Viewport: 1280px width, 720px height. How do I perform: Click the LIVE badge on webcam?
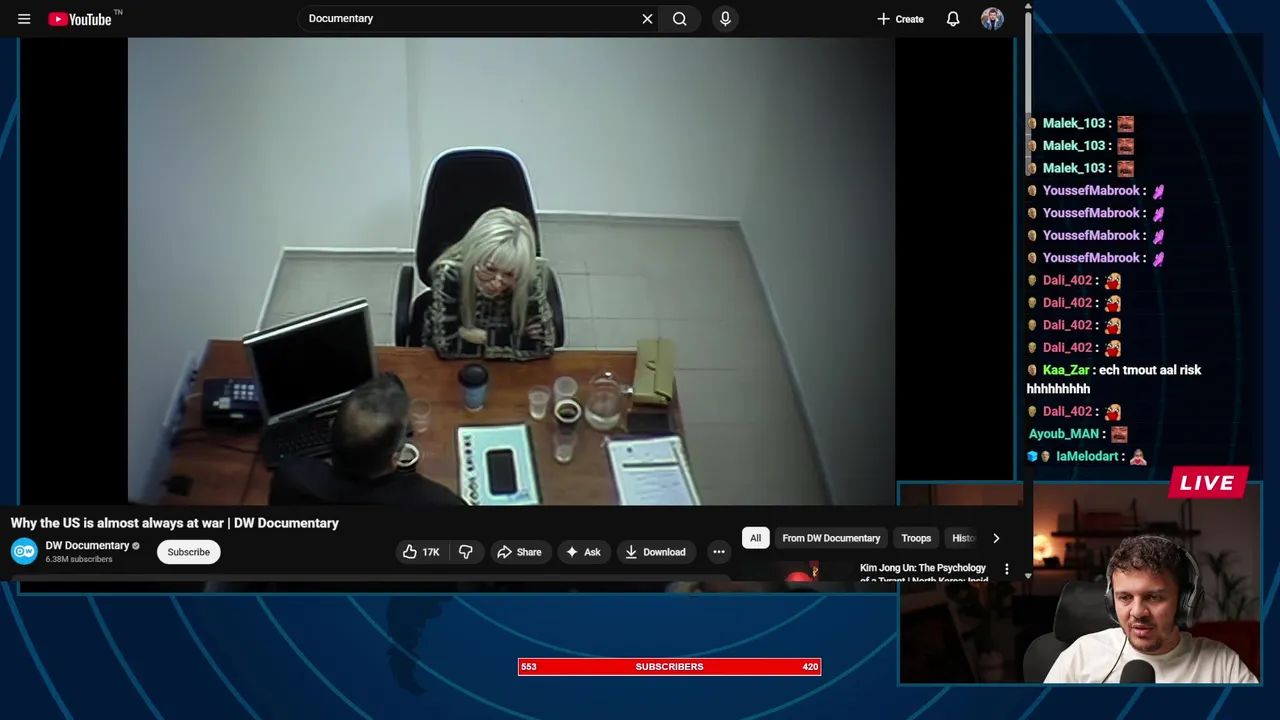pos(1207,483)
